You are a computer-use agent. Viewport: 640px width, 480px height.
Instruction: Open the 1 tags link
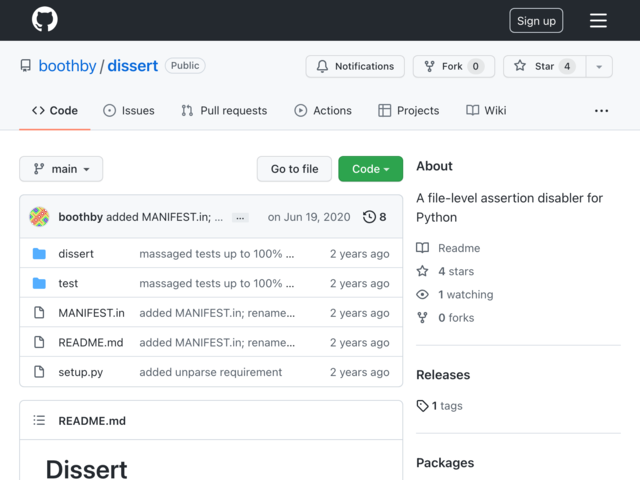(440, 406)
